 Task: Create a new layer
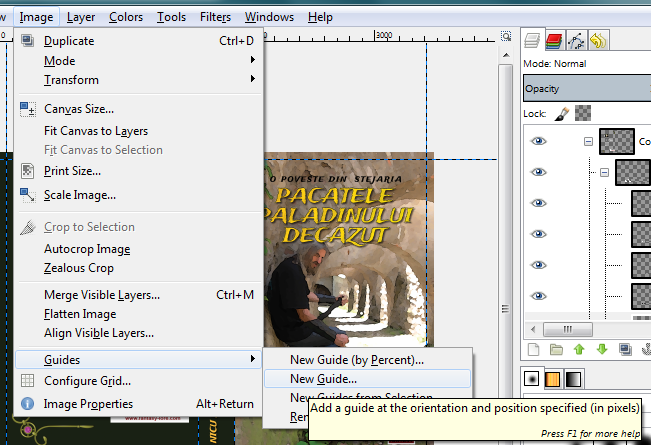[534, 350]
